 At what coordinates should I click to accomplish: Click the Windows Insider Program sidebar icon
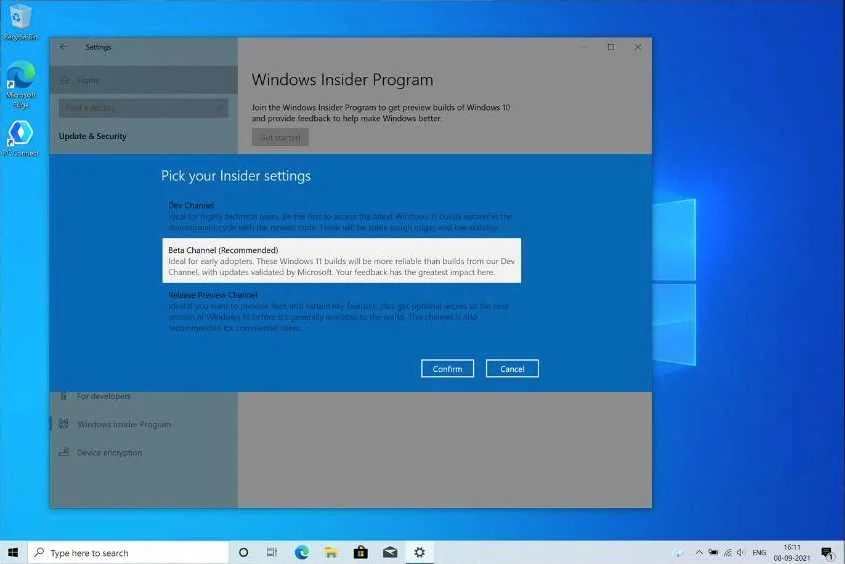tap(64, 424)
